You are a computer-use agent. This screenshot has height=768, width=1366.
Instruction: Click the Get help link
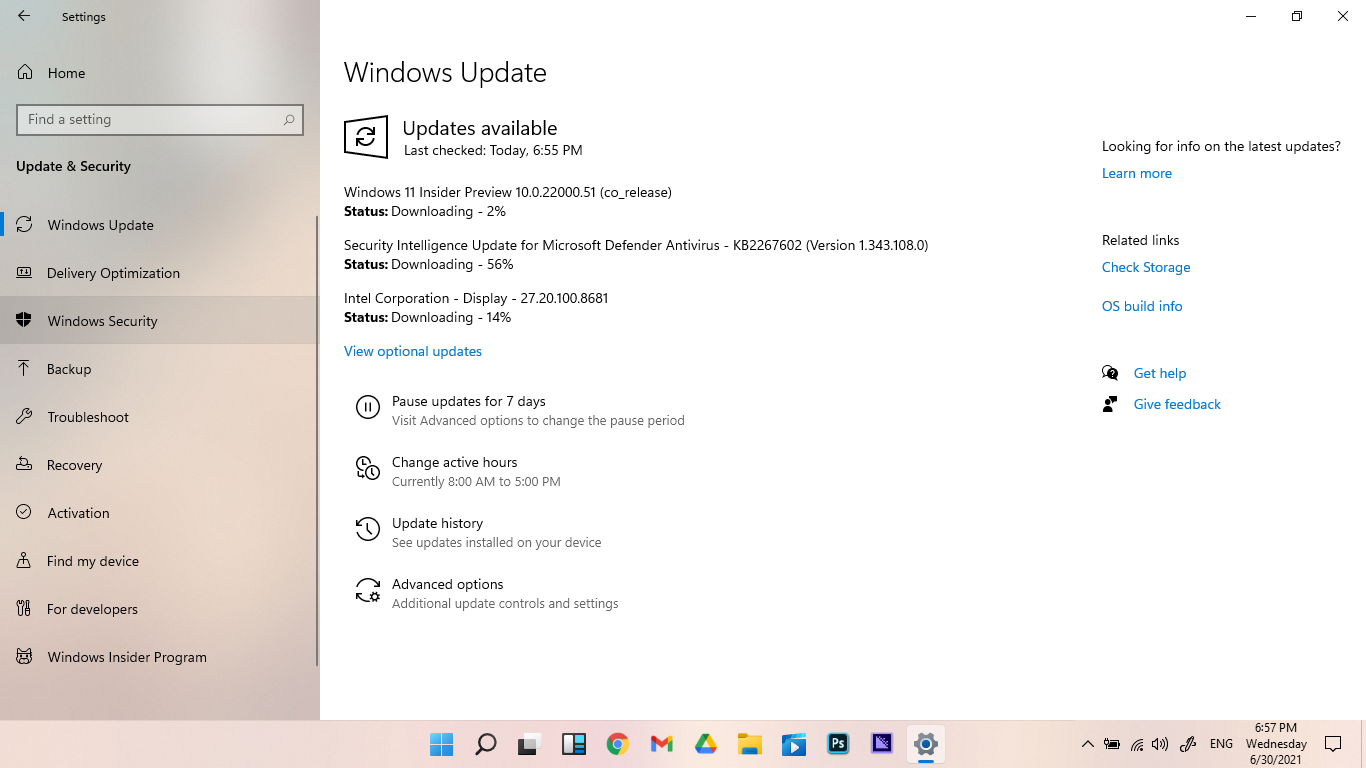1160,373
